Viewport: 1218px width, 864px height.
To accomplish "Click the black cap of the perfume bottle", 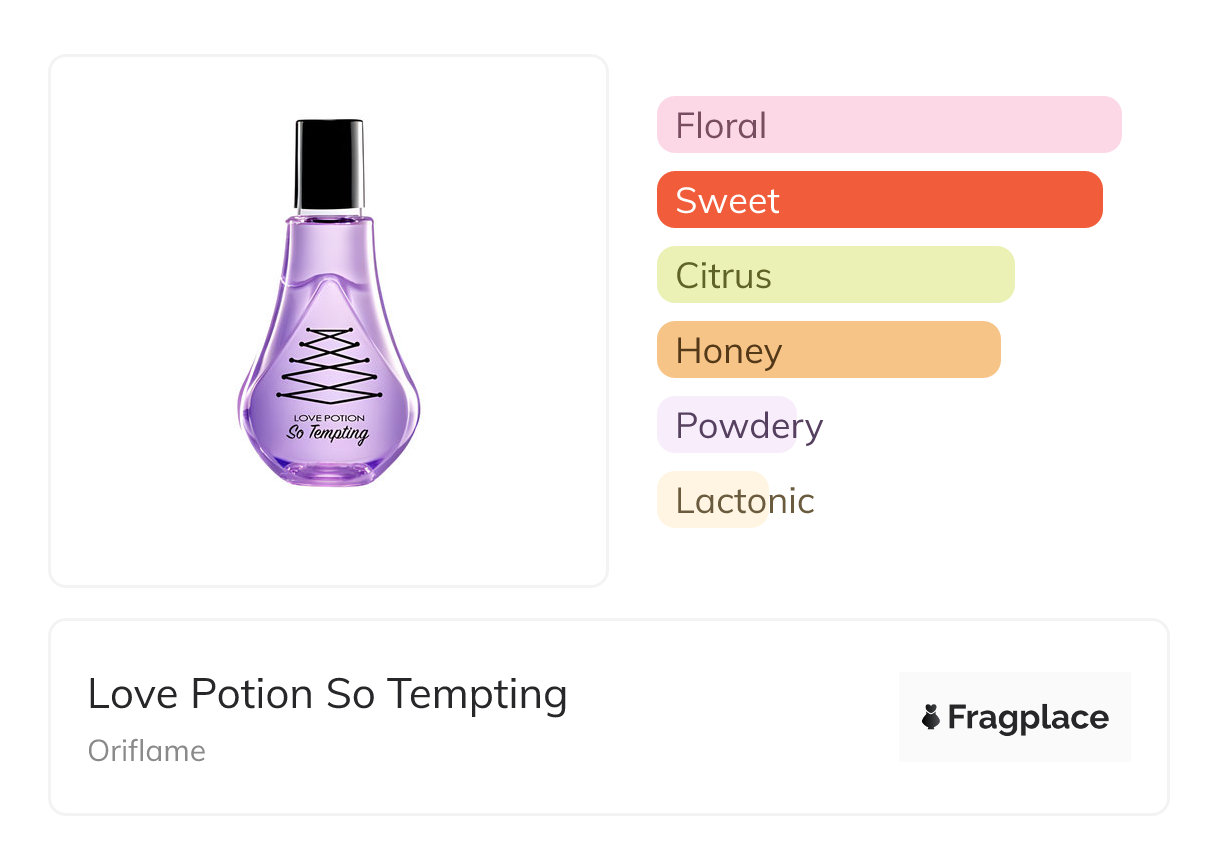I will [329, 163].
